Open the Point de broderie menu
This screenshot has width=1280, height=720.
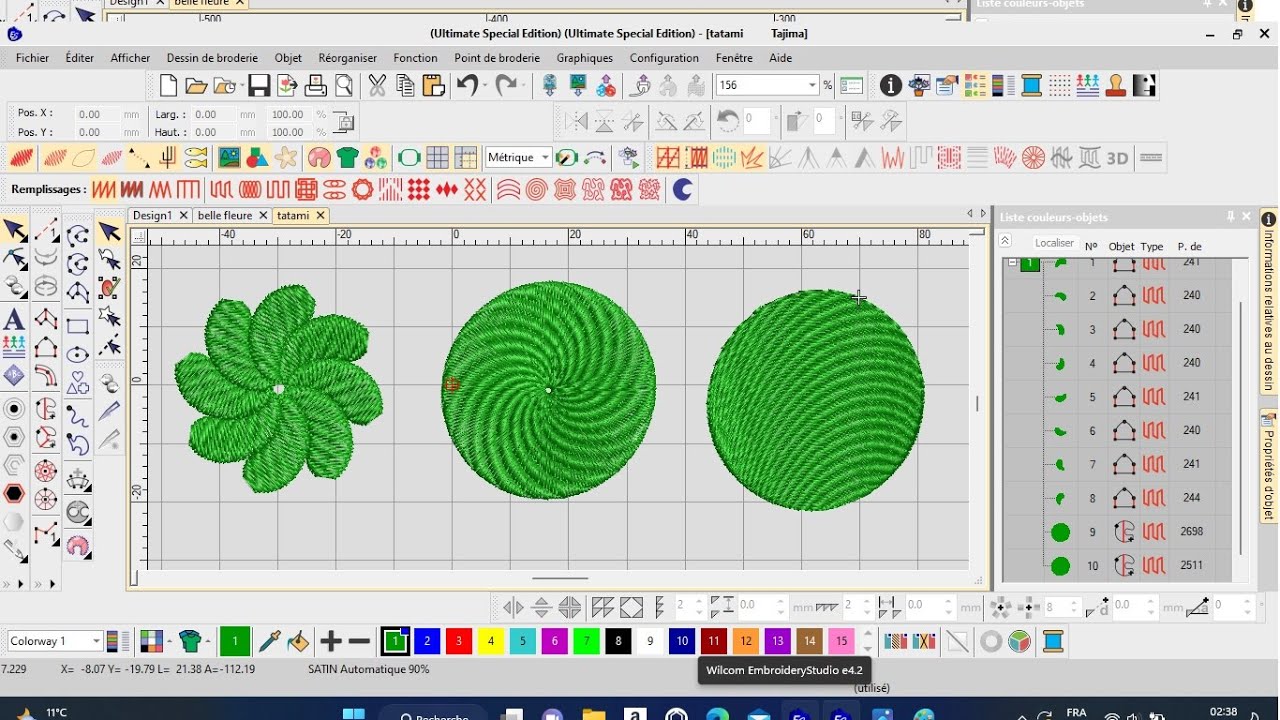pyautogui.click(x=497, y=58)
